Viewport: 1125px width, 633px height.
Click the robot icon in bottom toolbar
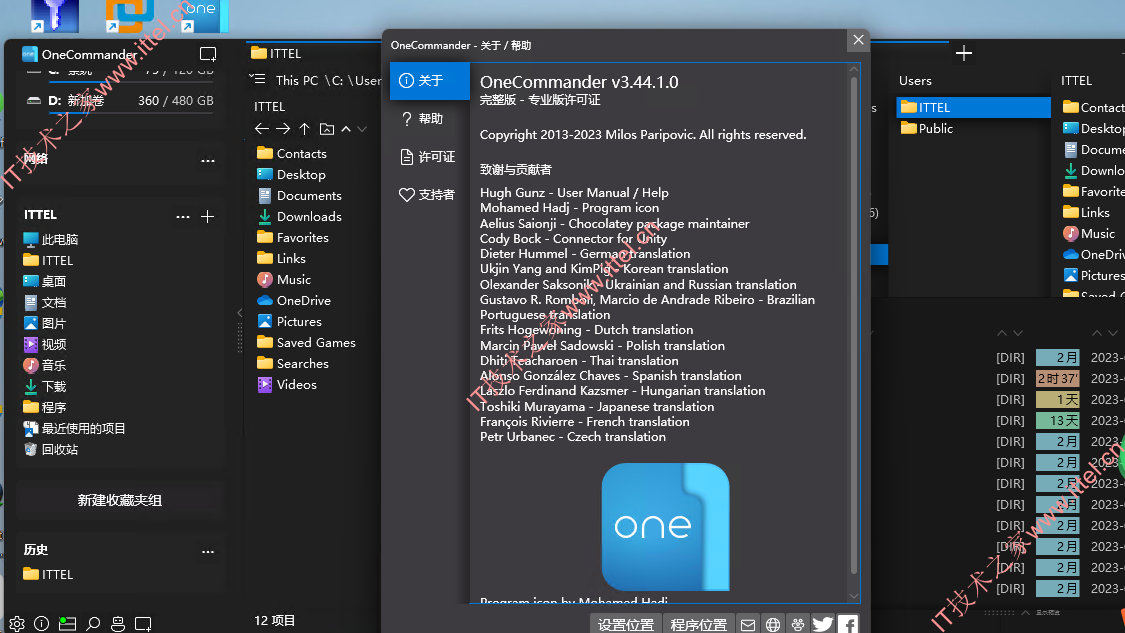point(118,624)
